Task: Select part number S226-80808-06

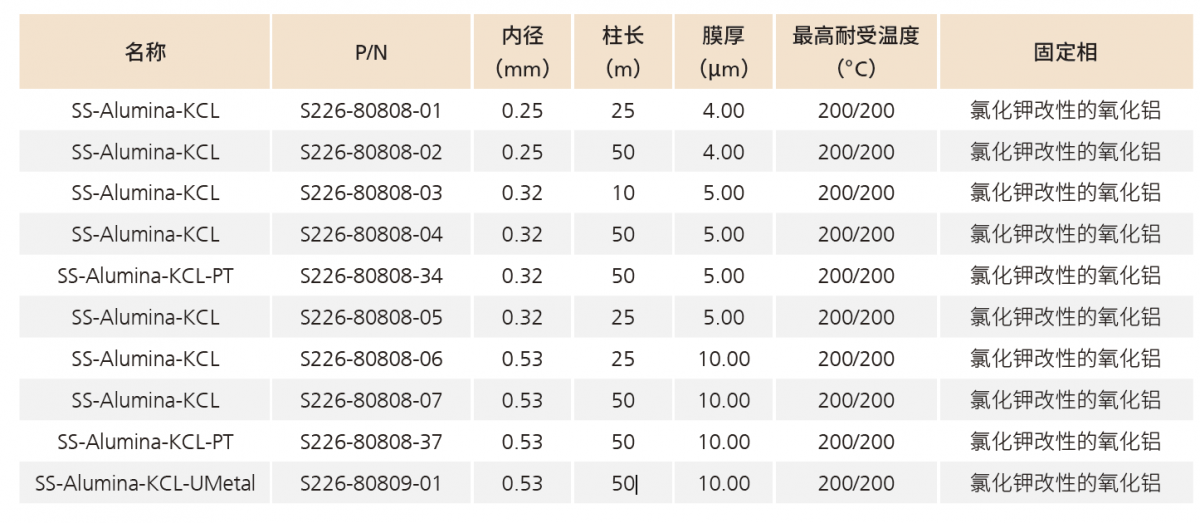Action: tap(371, 359)
